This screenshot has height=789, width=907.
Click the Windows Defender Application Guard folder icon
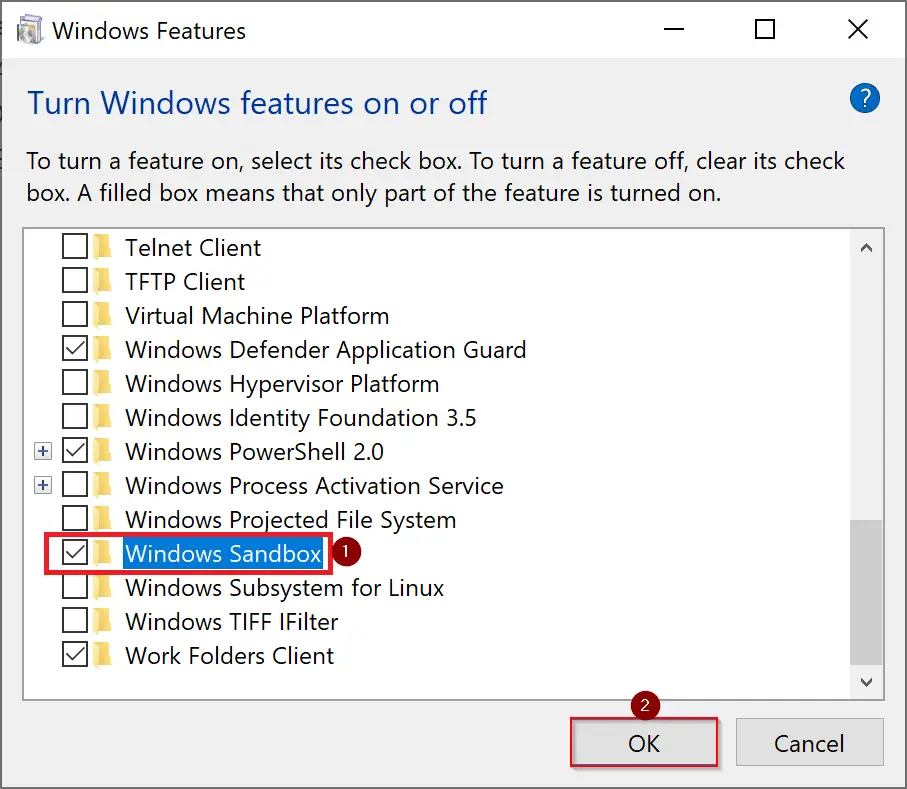(102, 349)
